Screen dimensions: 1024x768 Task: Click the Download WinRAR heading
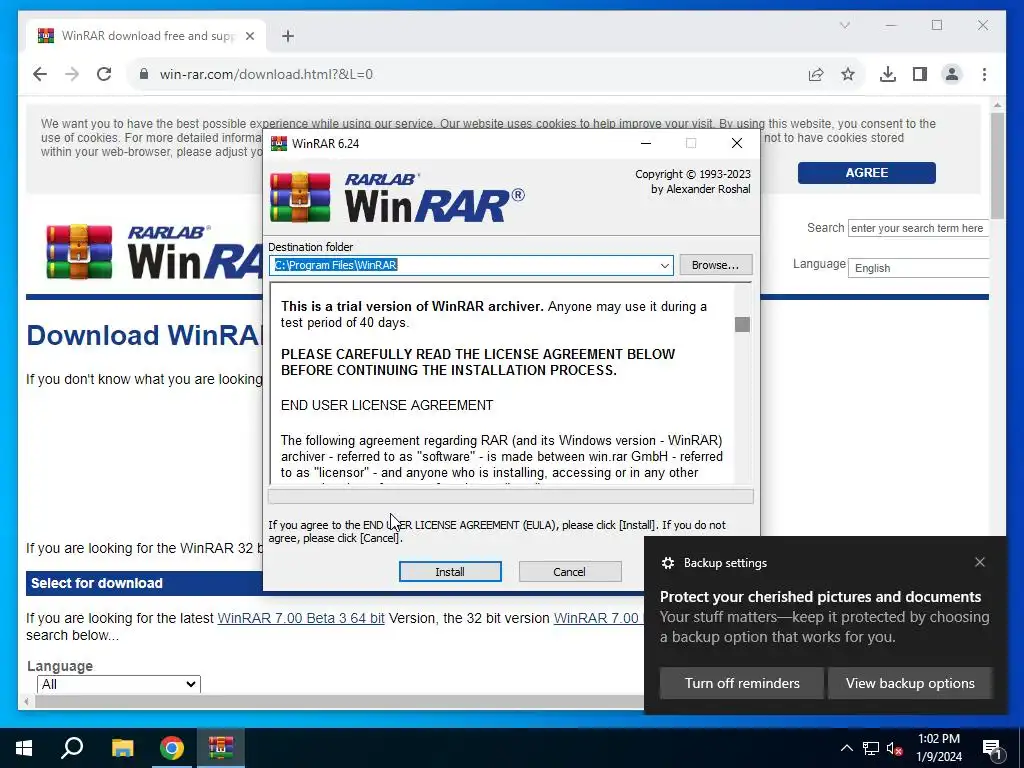[x=144, y=335]
